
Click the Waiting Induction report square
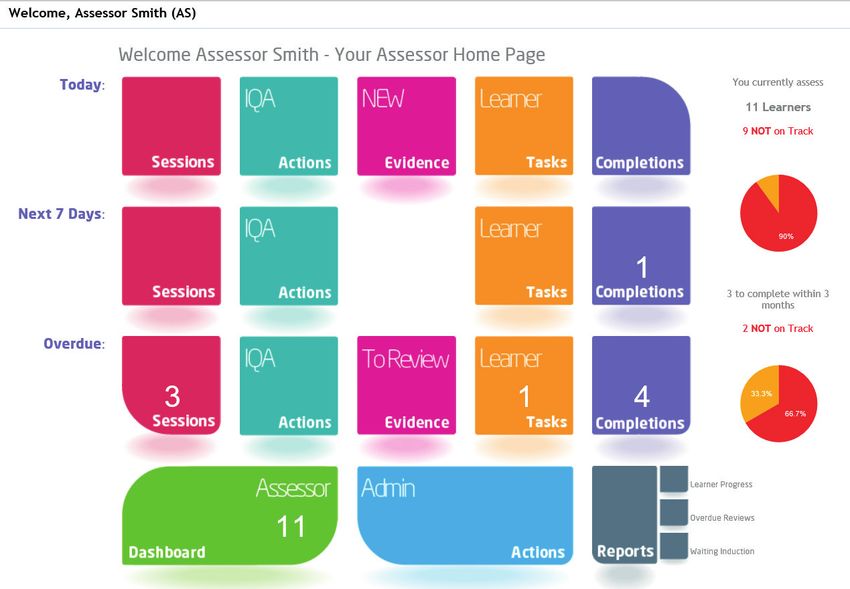click(674, 546)
